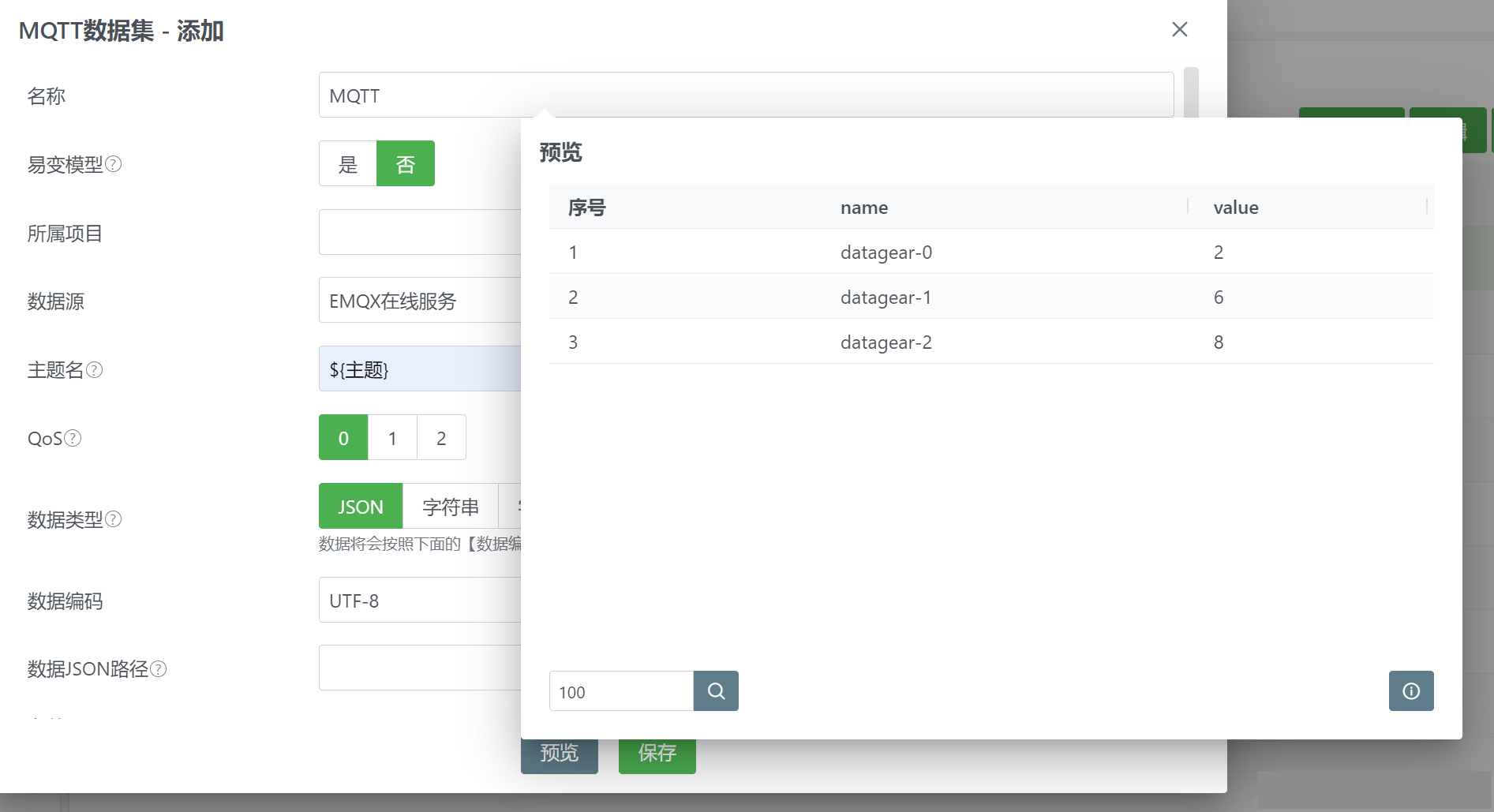Set 易变模型 to 是
This screenshot has height=812, width=1494.
(348, 164)
